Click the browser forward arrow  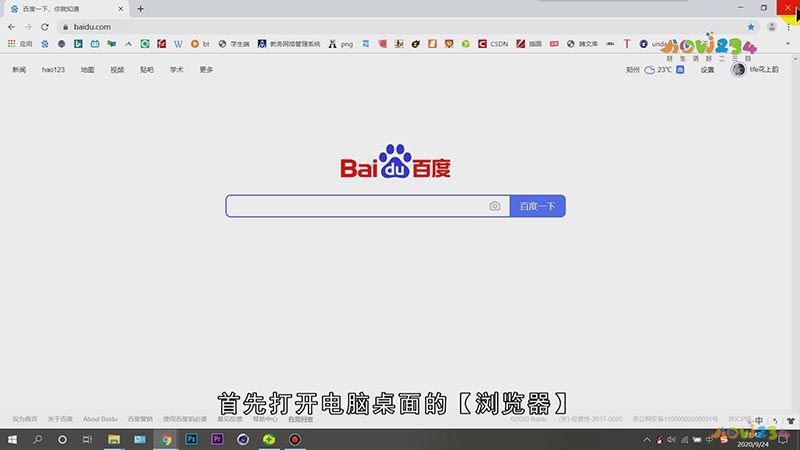pos(28,27)
